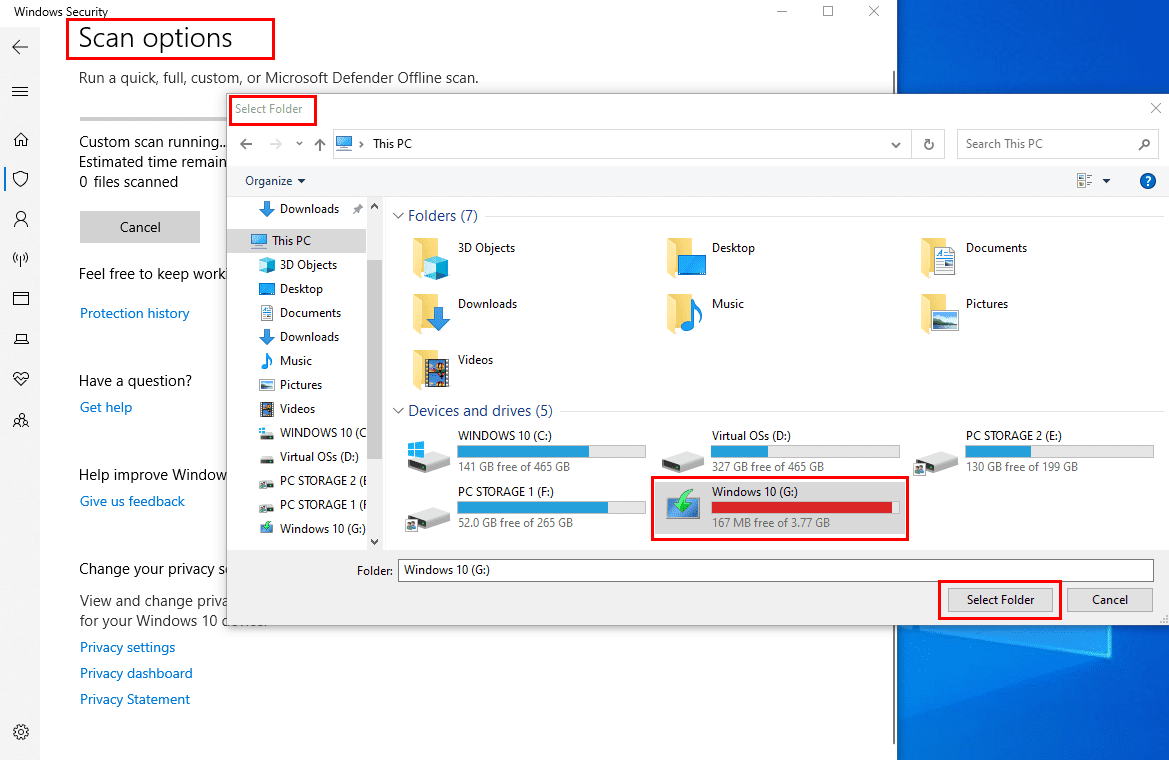
Task: Click the Folder name input field
Action: pyautogui.click(x=775, y=570)
